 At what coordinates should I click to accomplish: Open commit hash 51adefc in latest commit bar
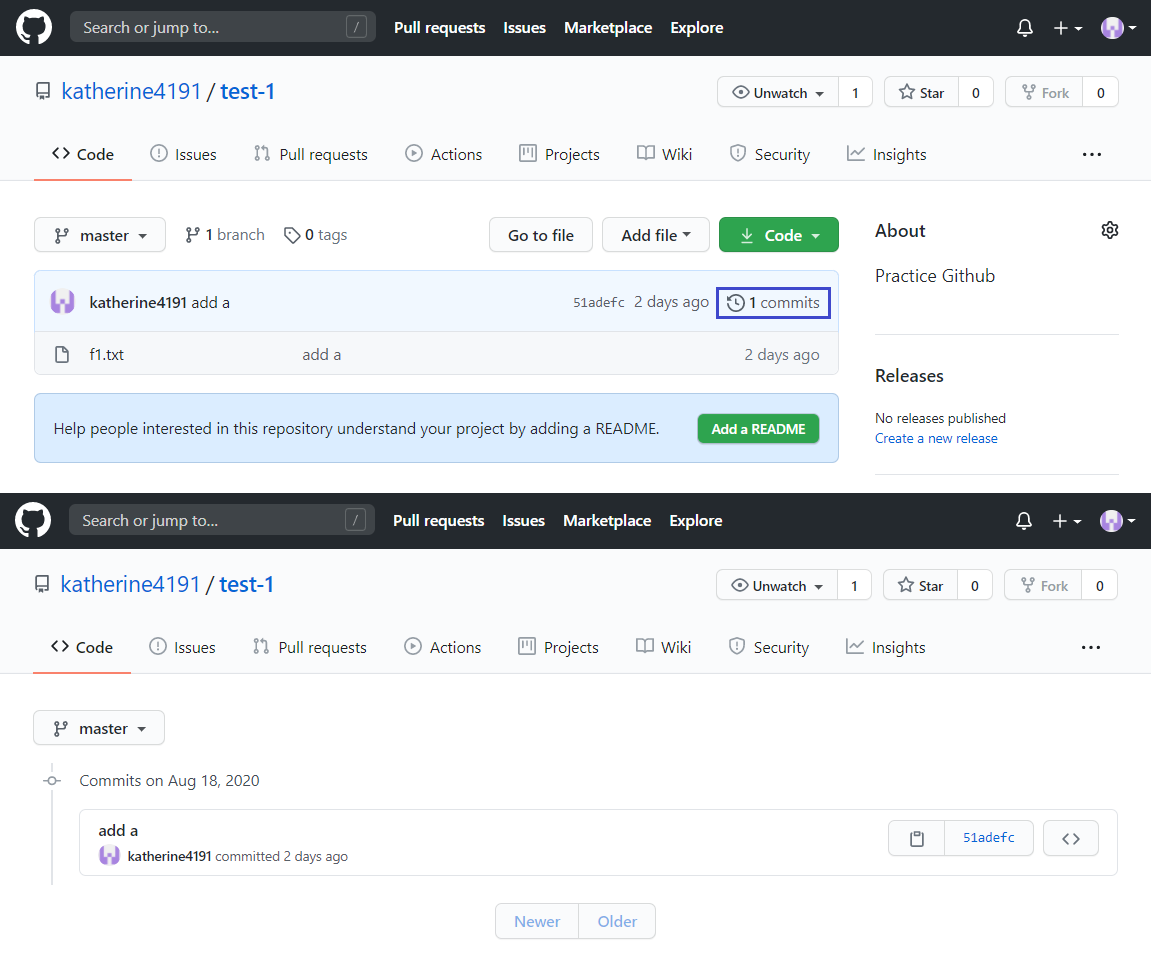pos(599,302)
